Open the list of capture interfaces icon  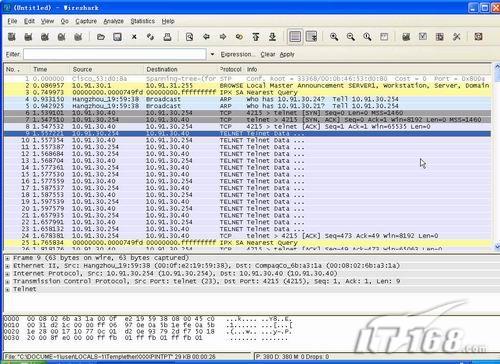pyautogui.click(x=12, y=37)
